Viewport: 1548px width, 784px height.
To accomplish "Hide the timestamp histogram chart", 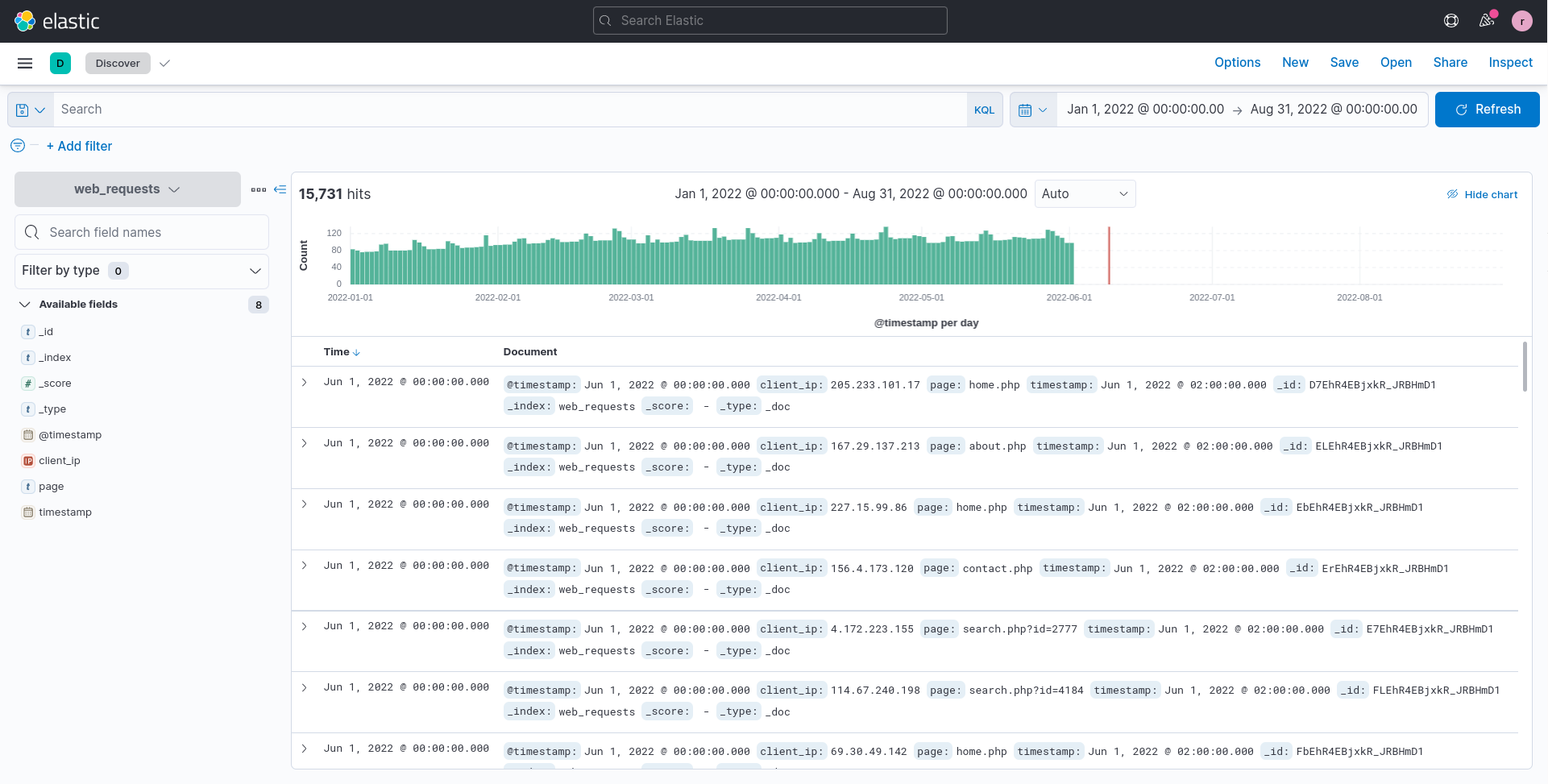I will (1481, 193).
